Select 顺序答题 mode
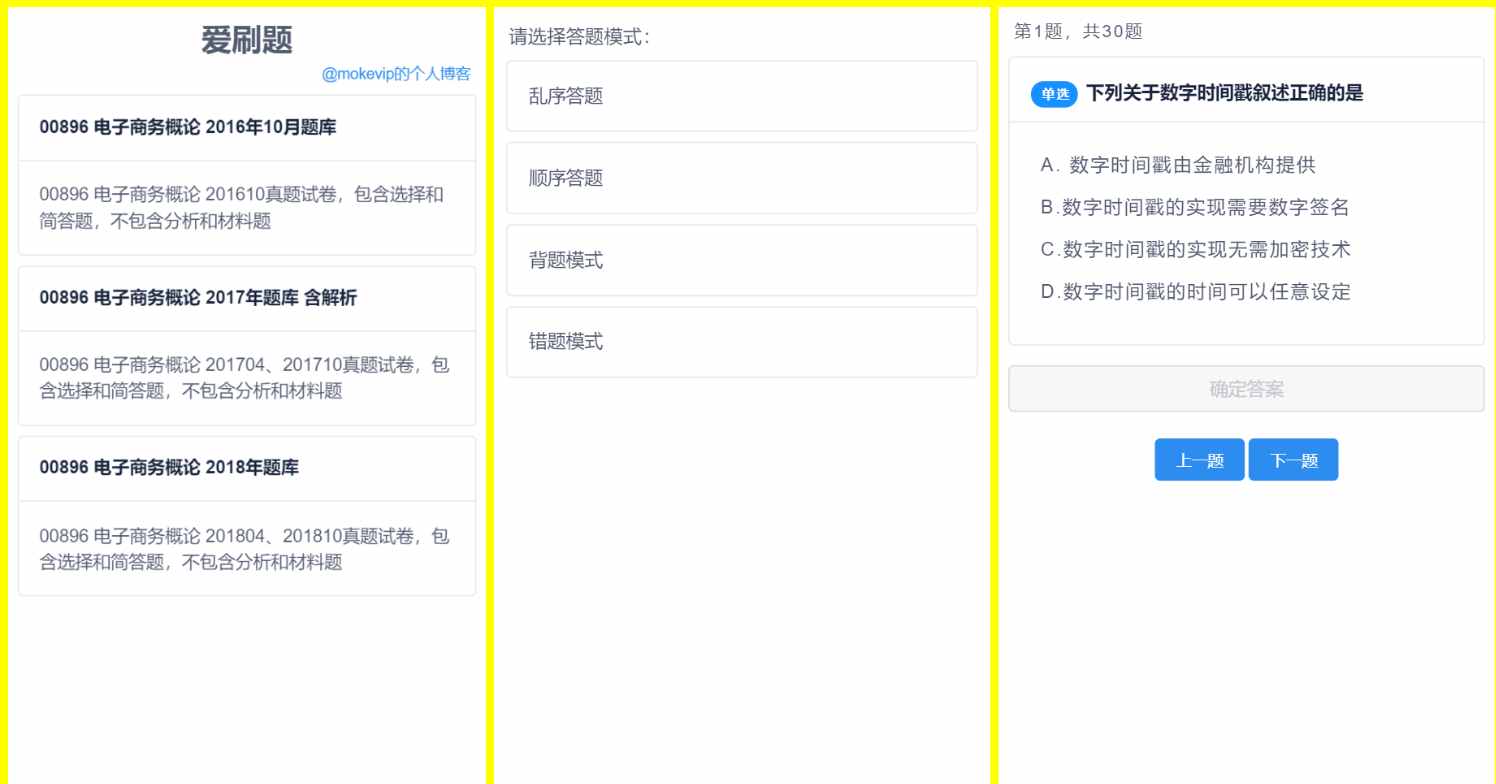 coord(741,178)
